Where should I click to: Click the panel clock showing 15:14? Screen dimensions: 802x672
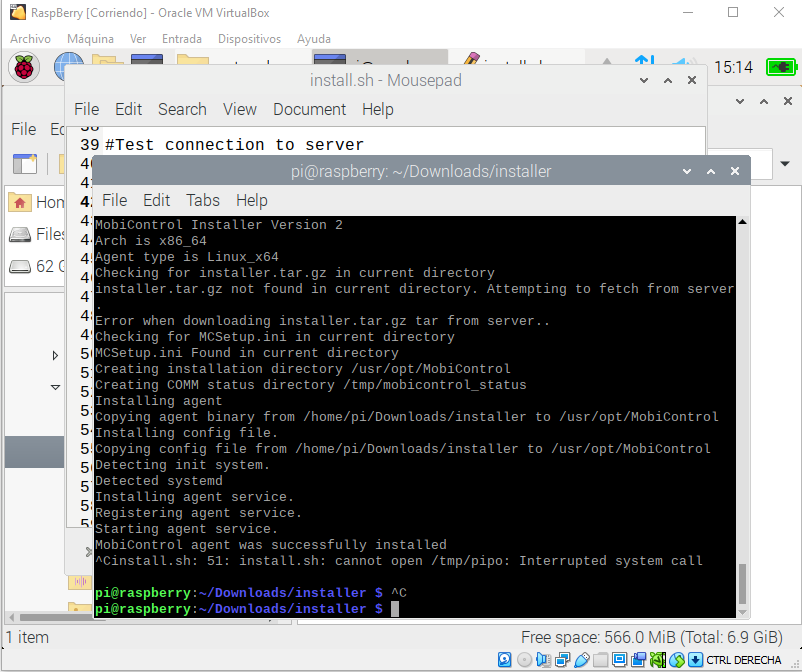coord(733,67)
